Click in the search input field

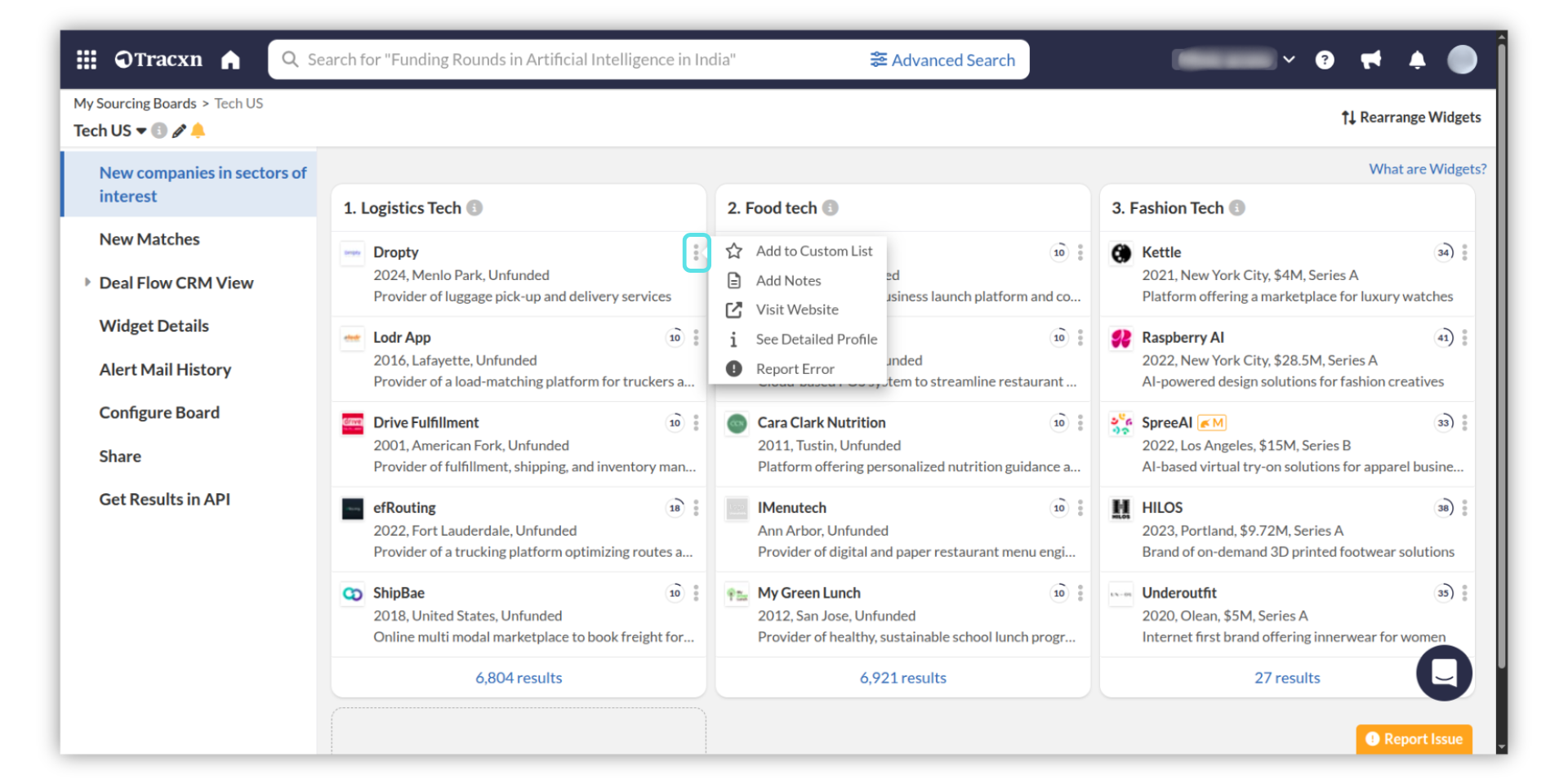pyautogui.click(x=572, y=60)
